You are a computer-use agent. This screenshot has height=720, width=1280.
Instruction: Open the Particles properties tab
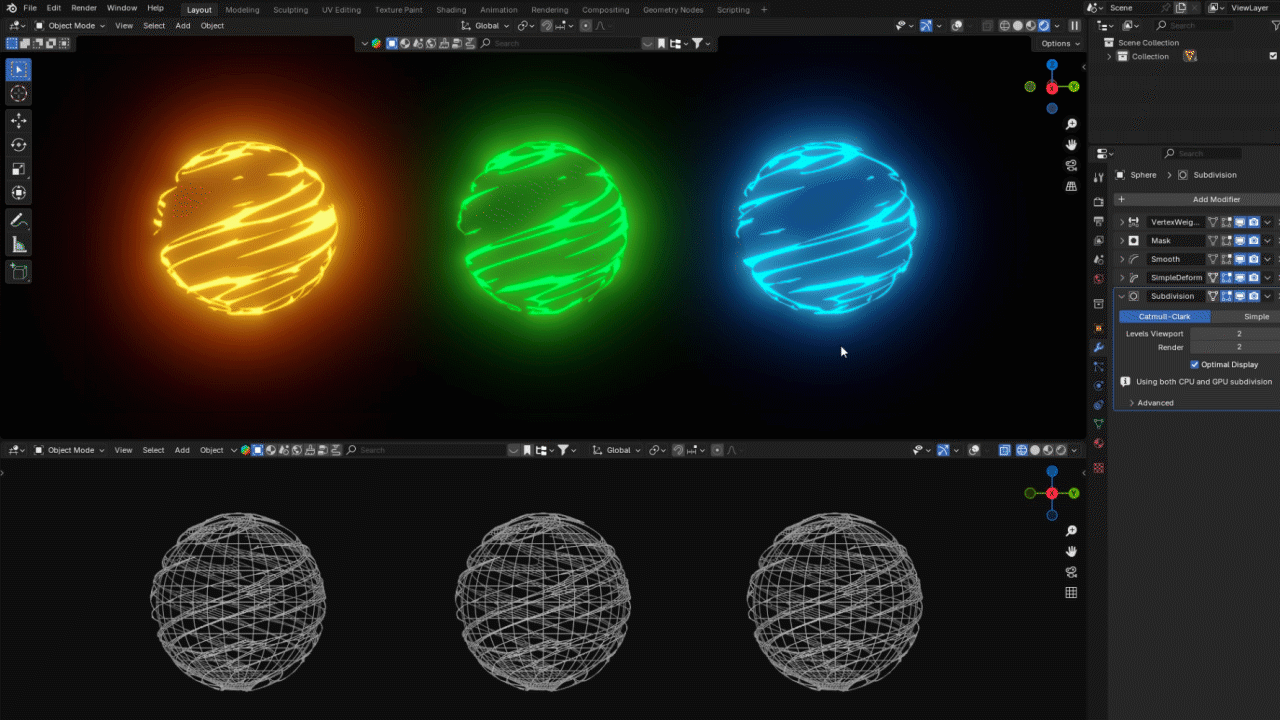click(x=1099, y=367)
